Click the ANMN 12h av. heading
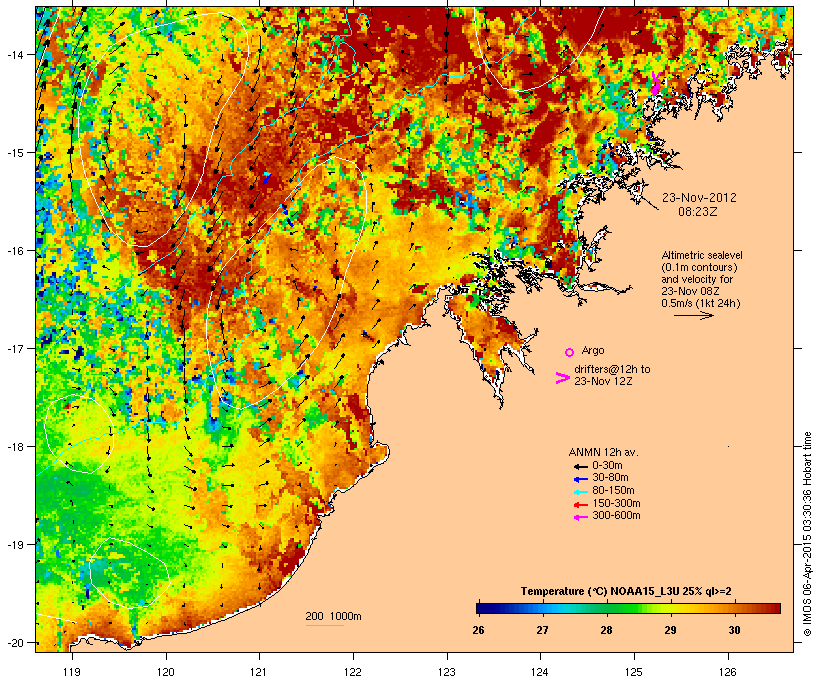Image resolution: width=820 pixels, height=680 pixels. coord(603,452)
